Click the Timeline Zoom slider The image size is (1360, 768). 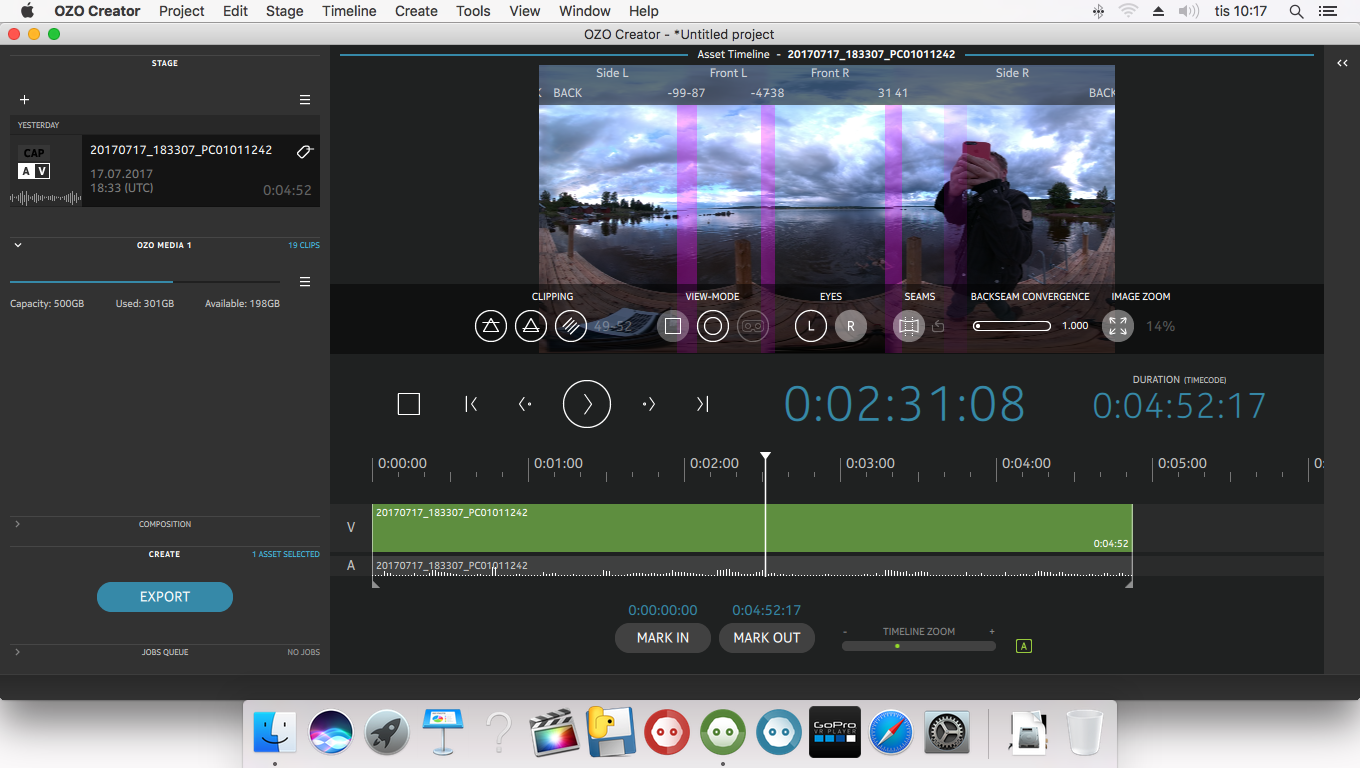(x=919, y=646)
